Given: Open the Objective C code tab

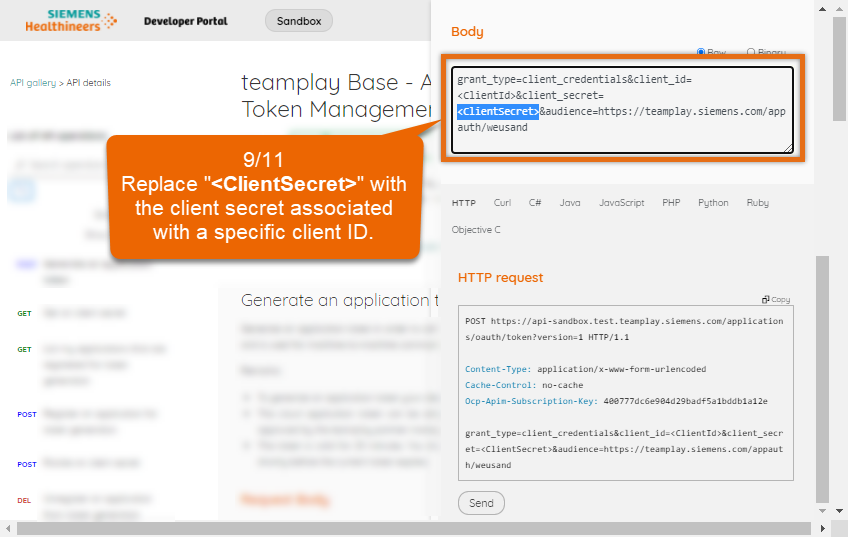Looking at the screenshot, I should click(476, 229).
